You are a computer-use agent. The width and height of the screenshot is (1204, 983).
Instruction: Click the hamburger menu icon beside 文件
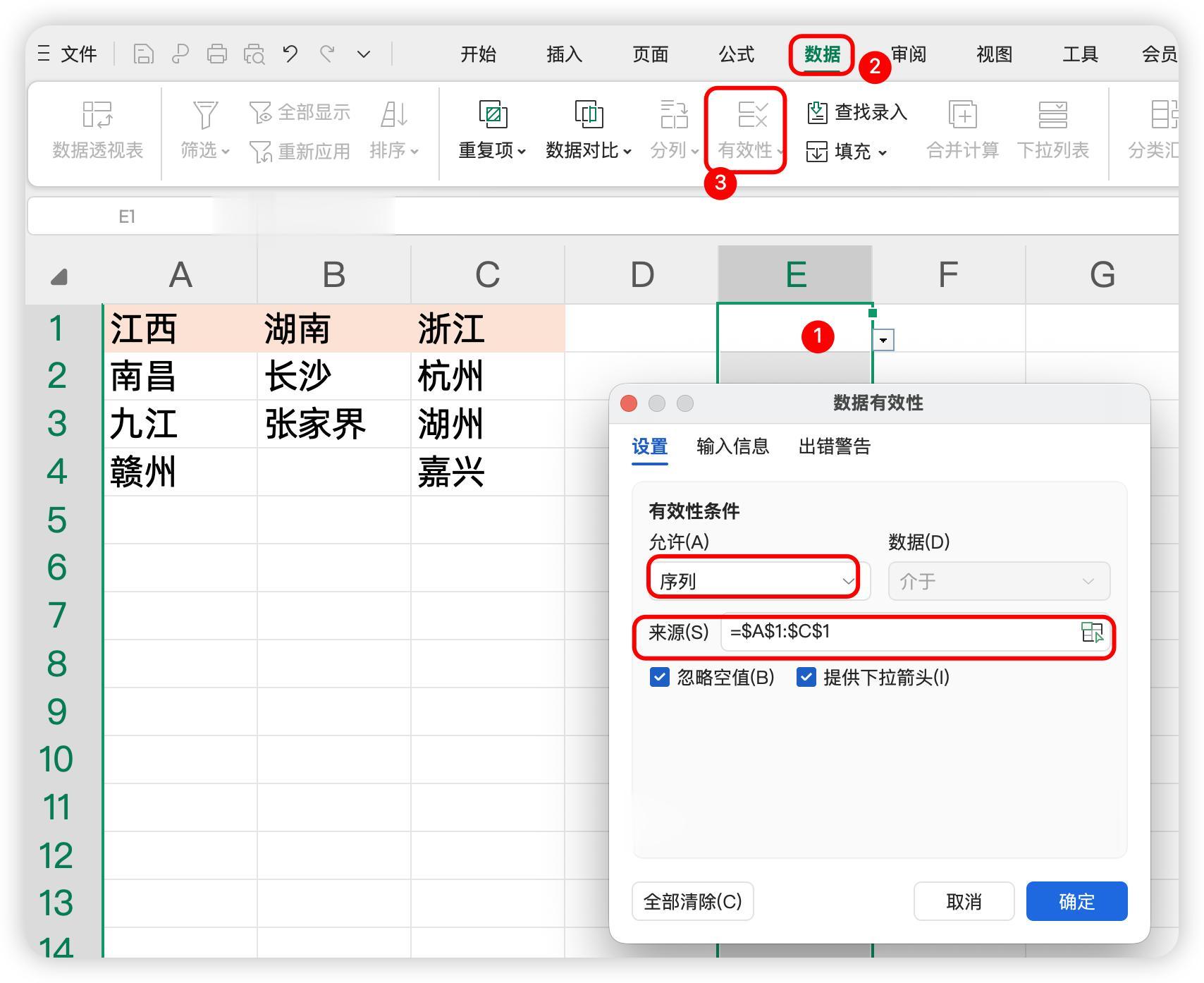point(44,54)
